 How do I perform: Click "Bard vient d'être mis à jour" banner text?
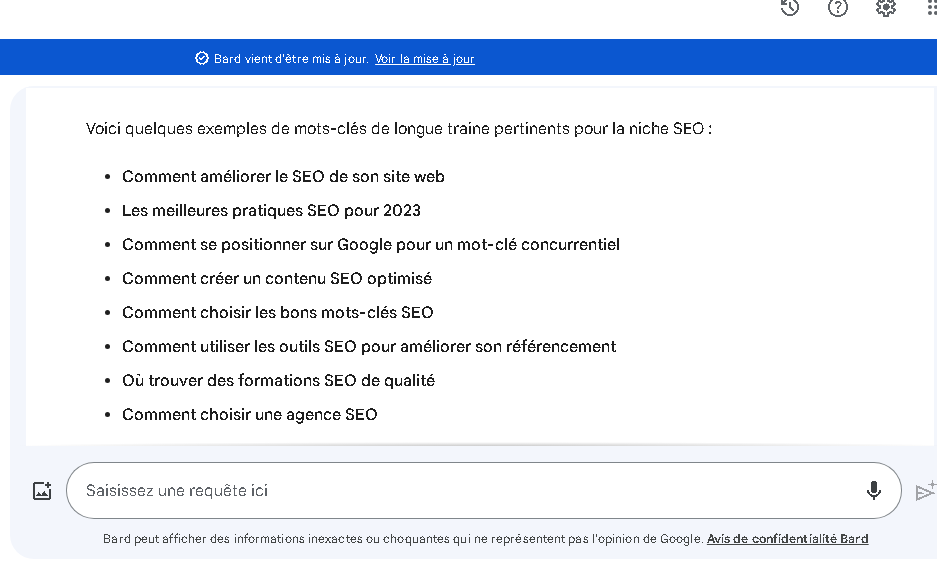click(291, 59)
